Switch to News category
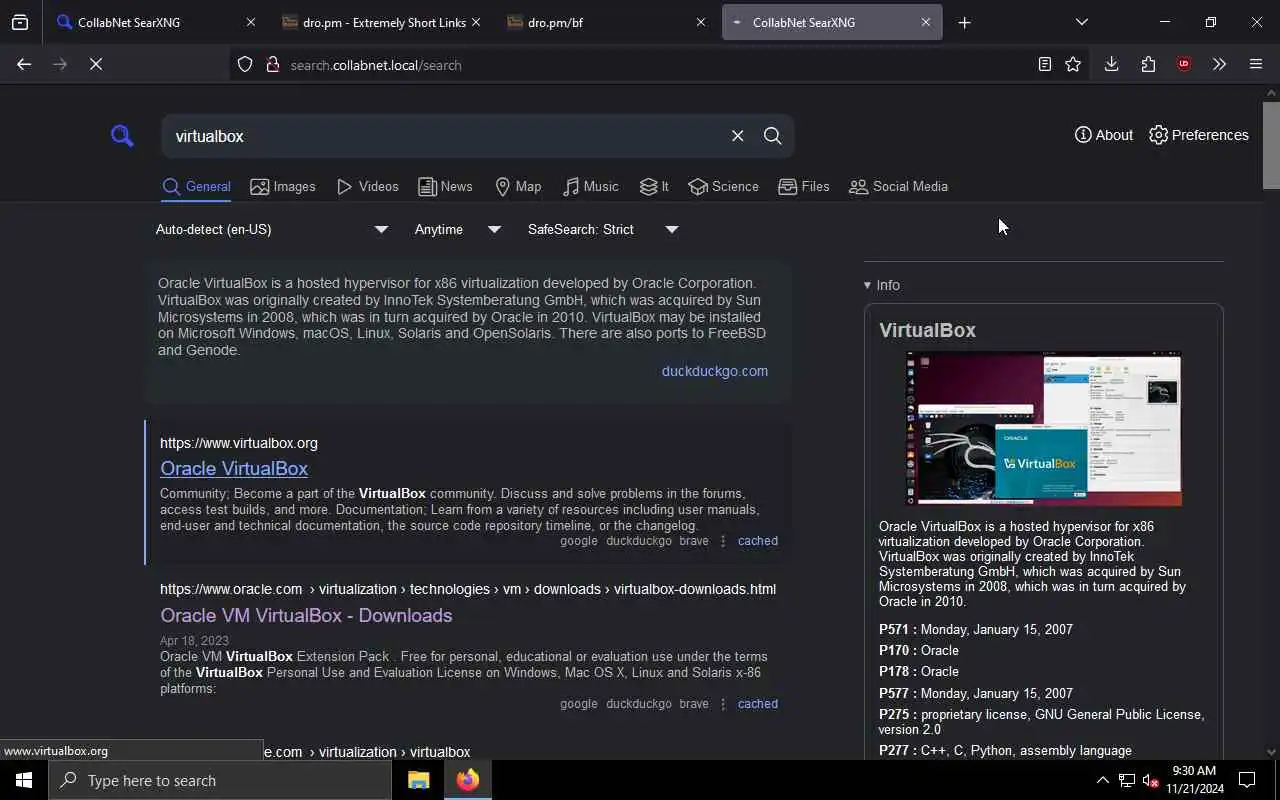This screenshot has height=800, width=1280. [x=445, y=187]
